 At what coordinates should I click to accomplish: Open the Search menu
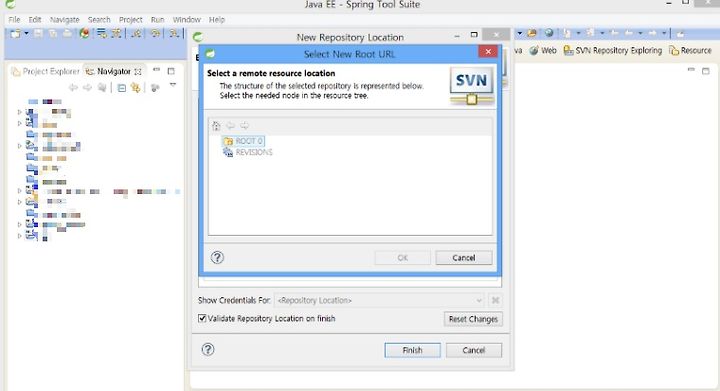99,20
